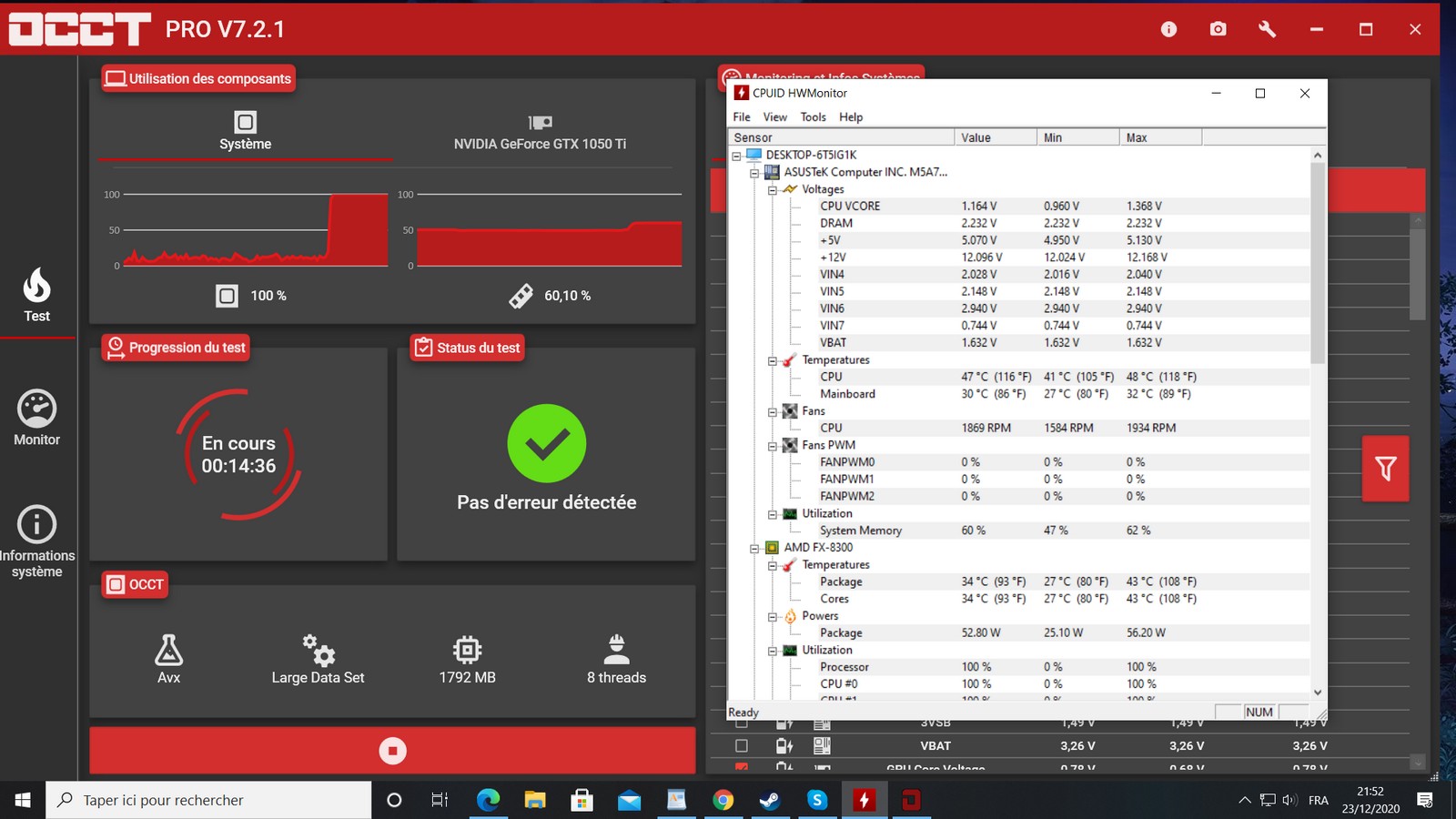Click the Avx instruction set flask icon
1456x819 pixels.
[168, 651]
